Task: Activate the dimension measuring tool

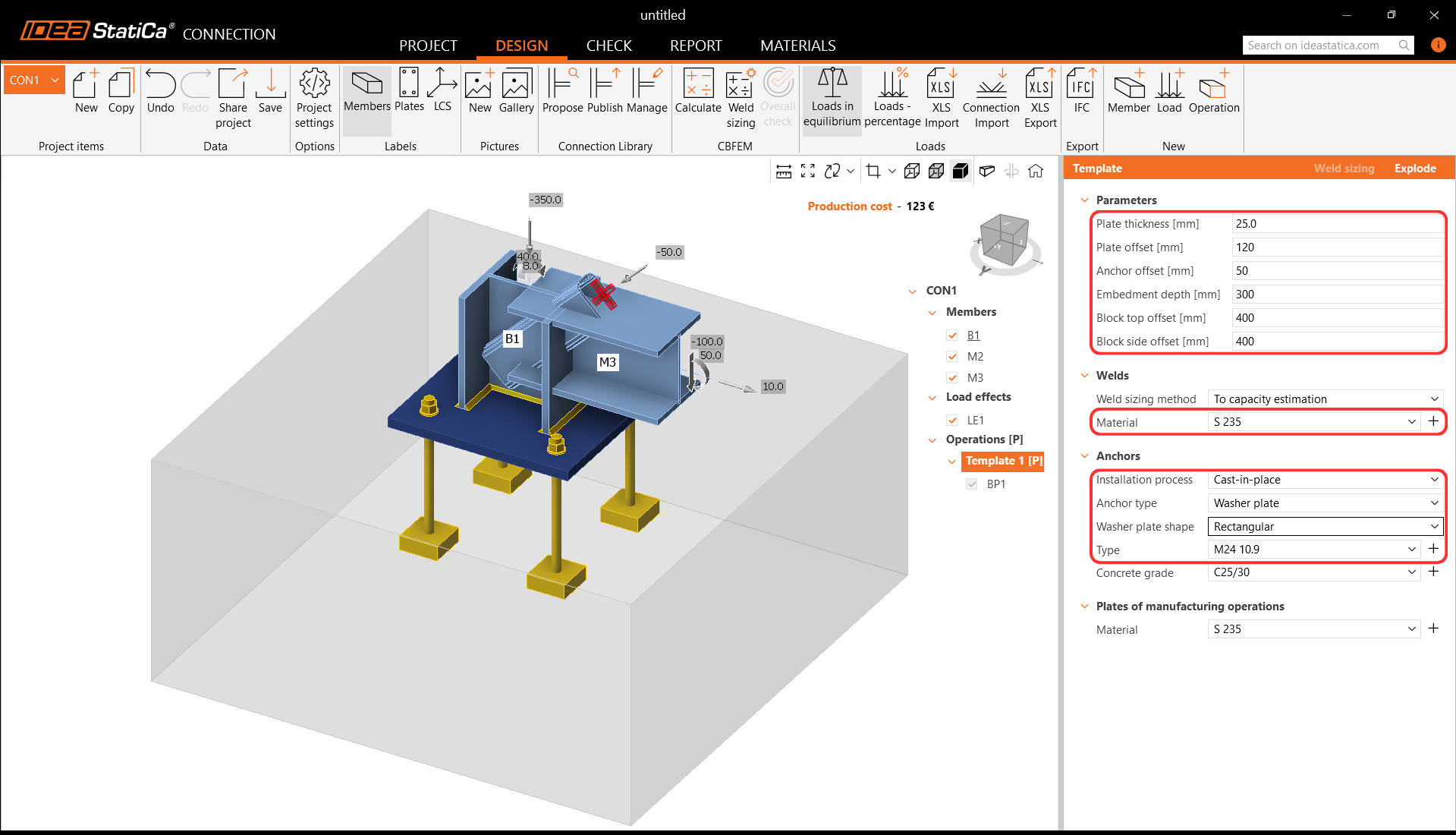Action: point(784,172)
